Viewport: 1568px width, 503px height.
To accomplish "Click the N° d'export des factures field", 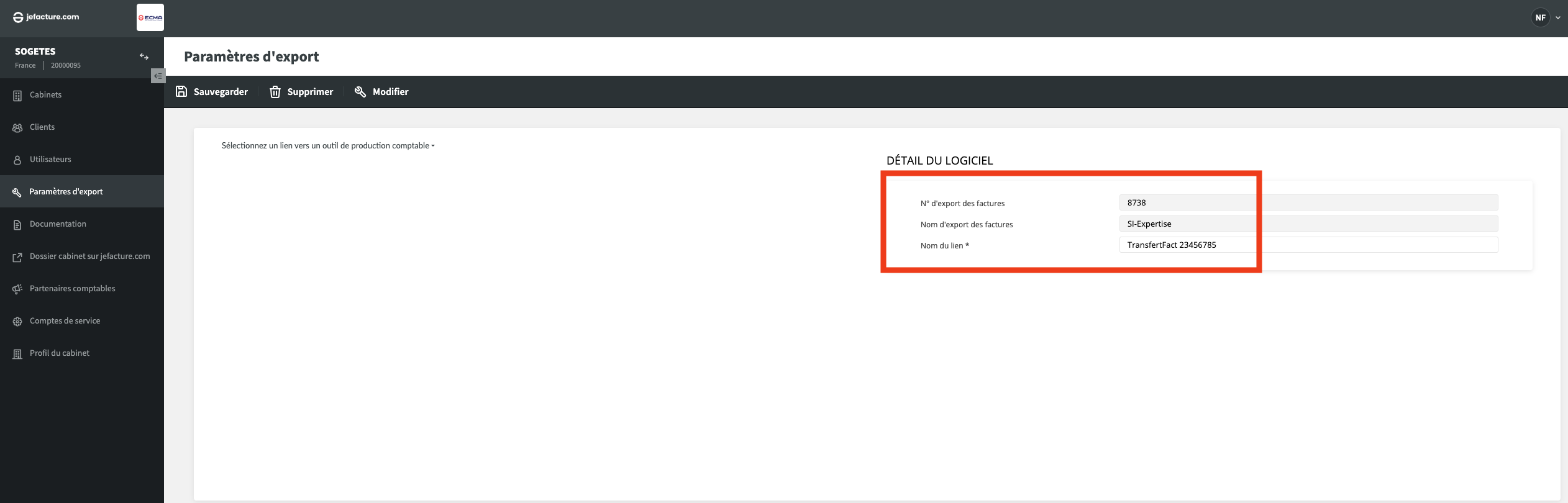I will tap(1308, 202).
